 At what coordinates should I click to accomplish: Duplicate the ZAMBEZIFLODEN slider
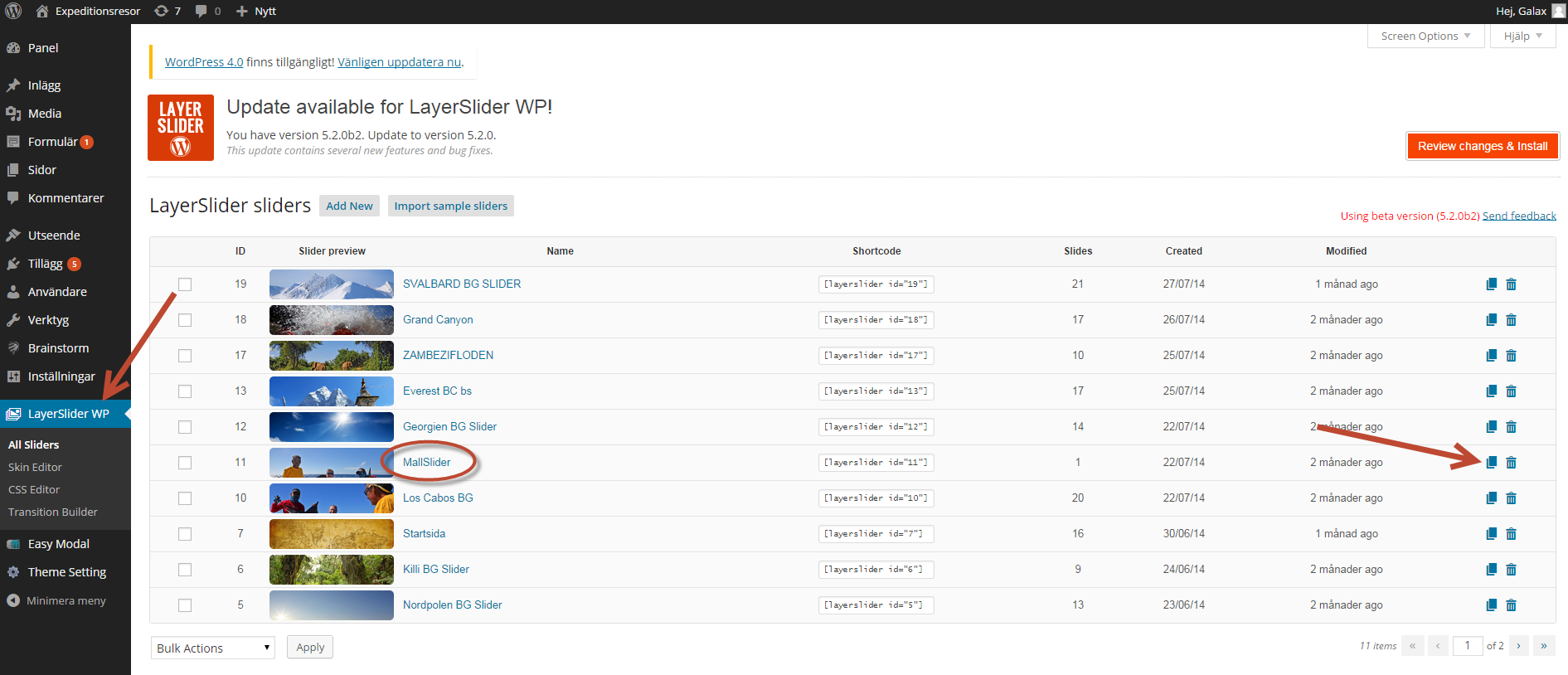1491,356
